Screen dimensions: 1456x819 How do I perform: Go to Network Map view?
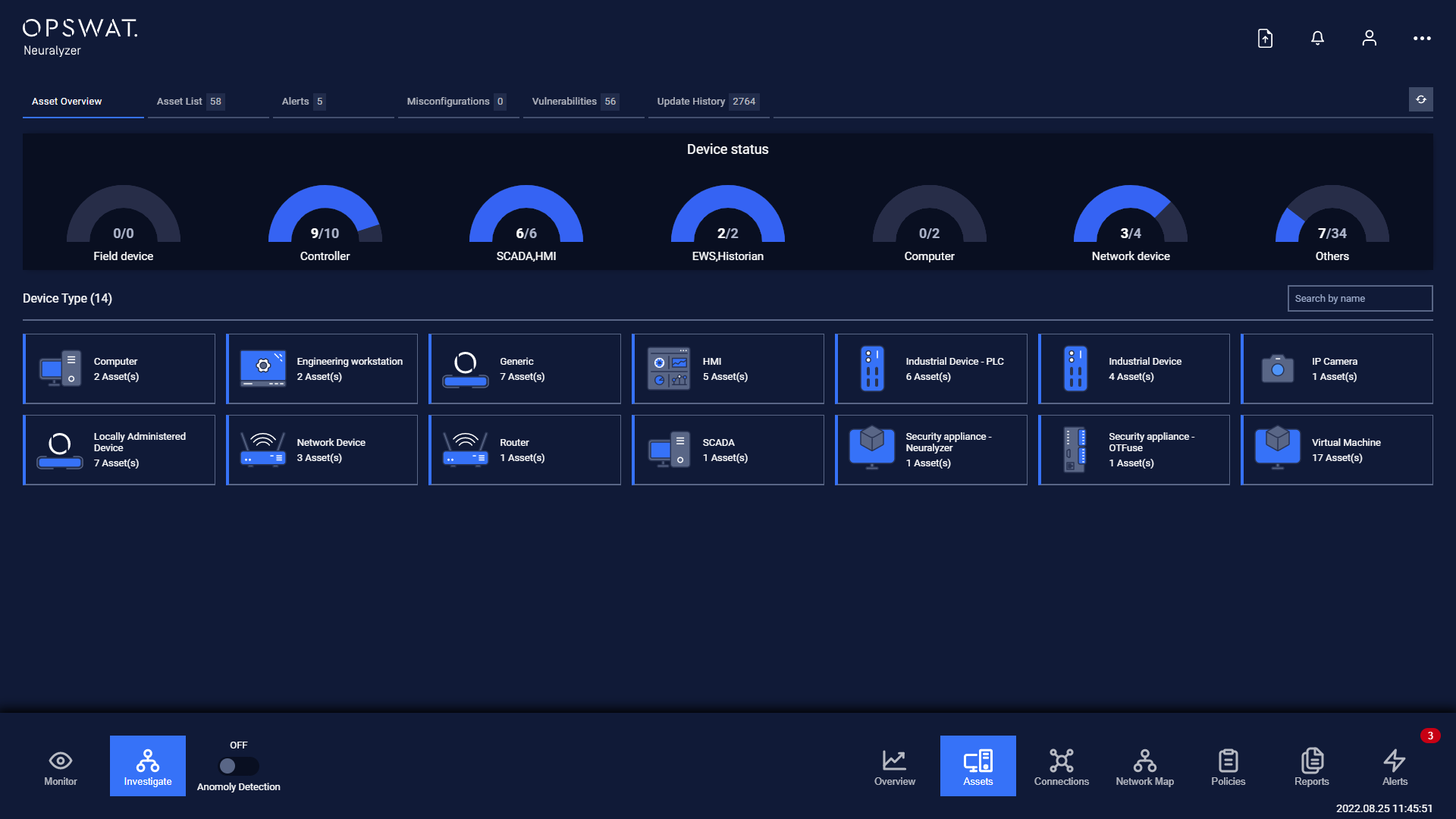(x=1144, y=766)
